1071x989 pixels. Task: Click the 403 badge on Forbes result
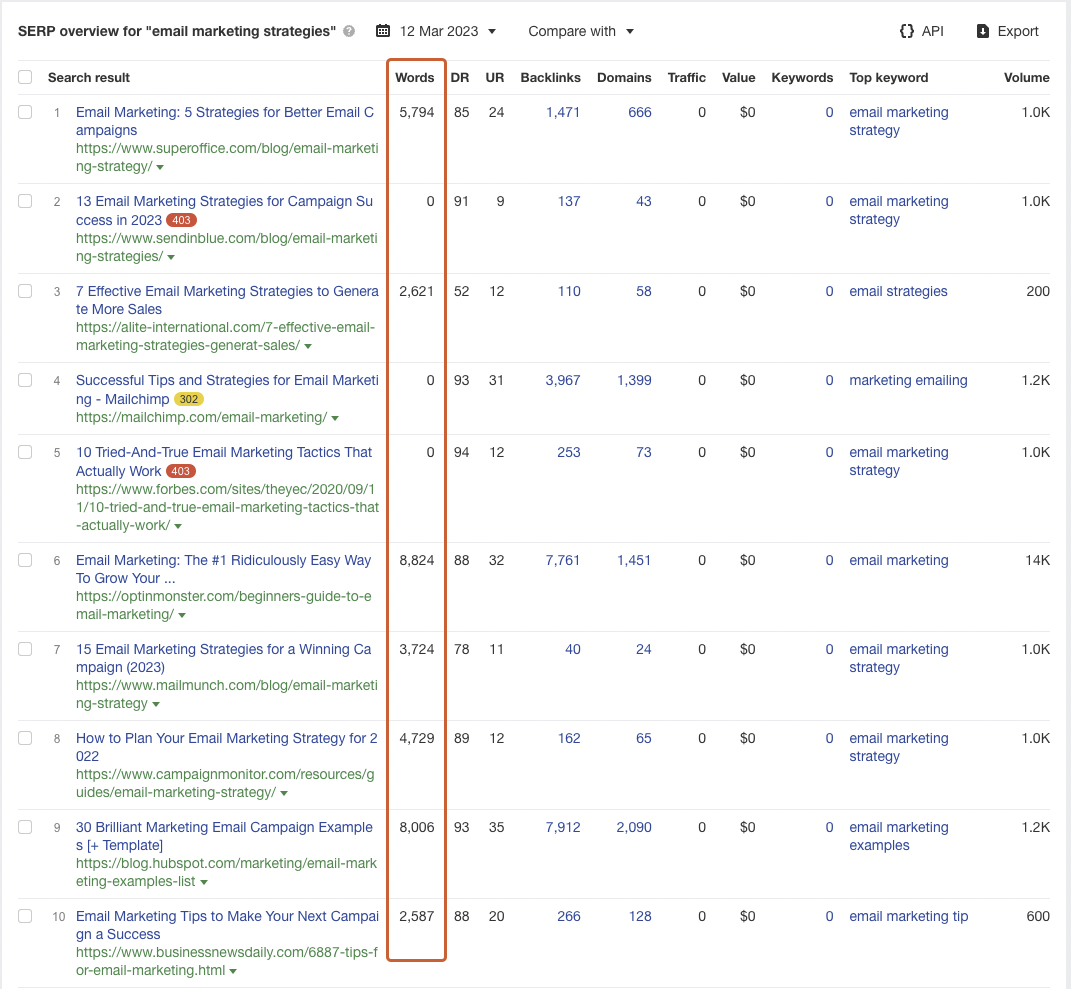[181, 471]
